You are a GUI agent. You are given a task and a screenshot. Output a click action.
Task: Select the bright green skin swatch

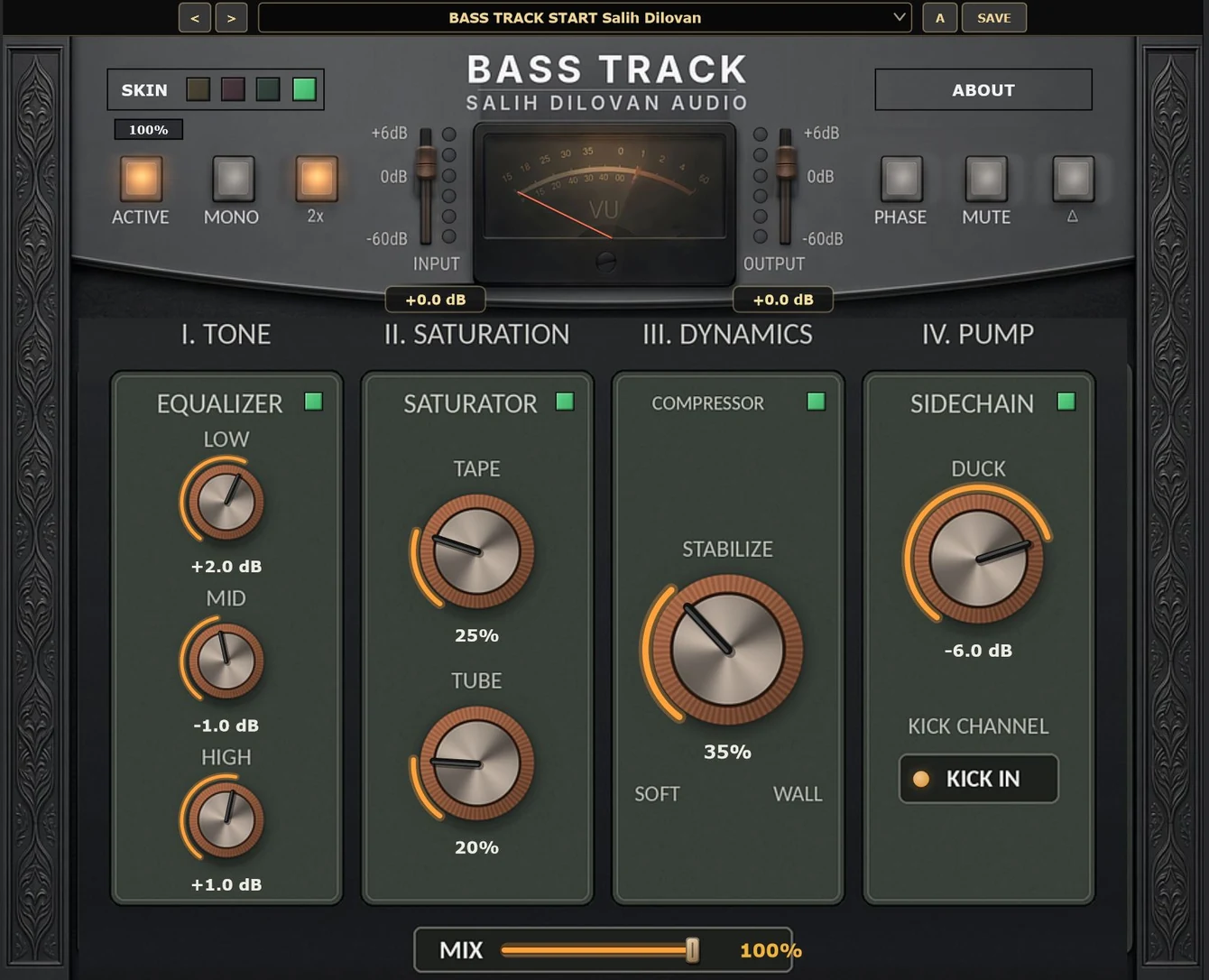[304, 88]
